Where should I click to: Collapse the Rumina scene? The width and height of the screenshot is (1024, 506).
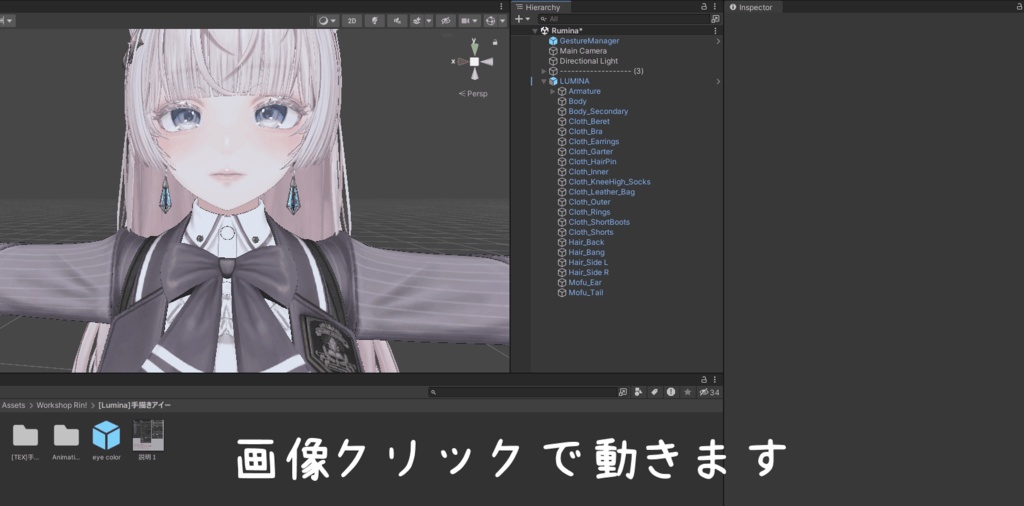click(x=535, y=31)
